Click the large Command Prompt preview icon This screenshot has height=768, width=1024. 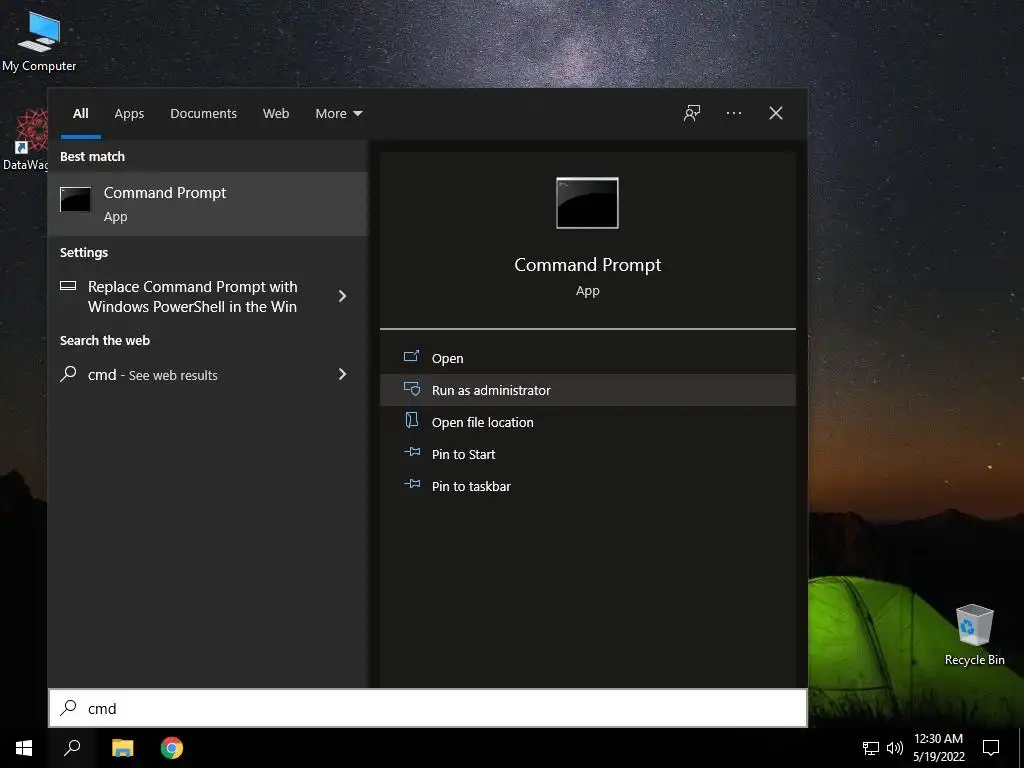587,203
